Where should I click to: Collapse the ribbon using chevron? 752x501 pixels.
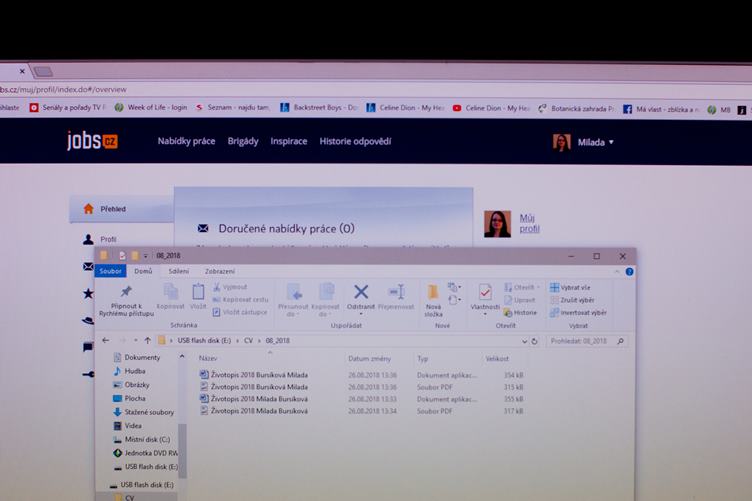coord(617,272)
